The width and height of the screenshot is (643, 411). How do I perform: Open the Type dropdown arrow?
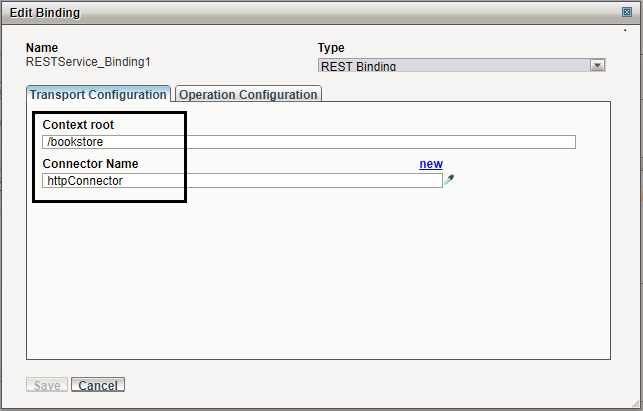[x=598, y=66]
